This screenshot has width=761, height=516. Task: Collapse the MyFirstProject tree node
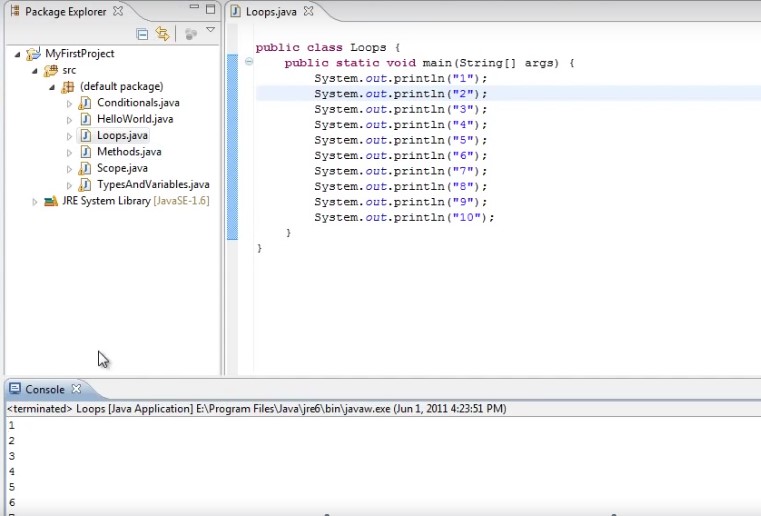[x=17, y=54]
